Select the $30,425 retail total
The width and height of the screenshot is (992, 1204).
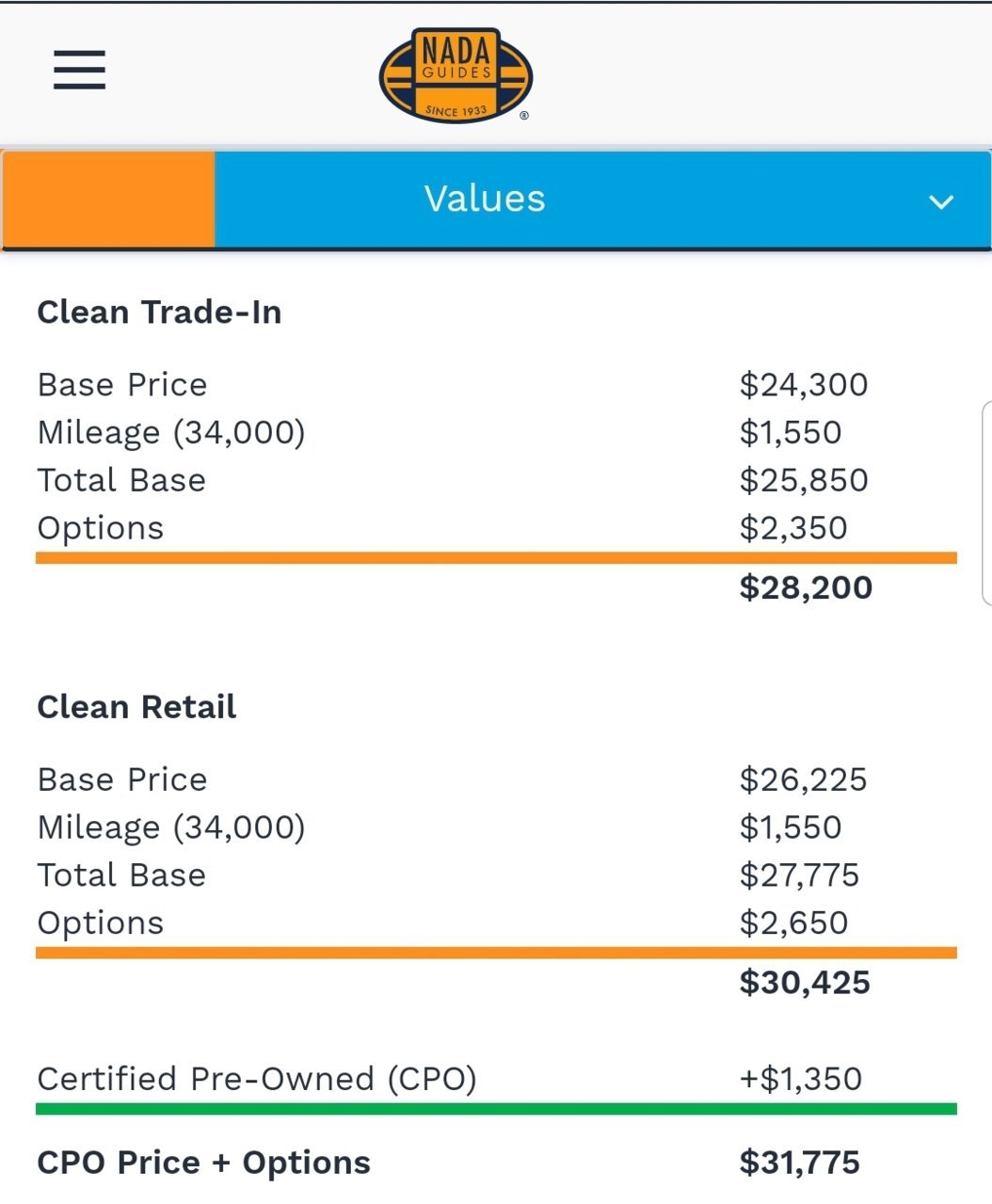(x=805, y=983)
